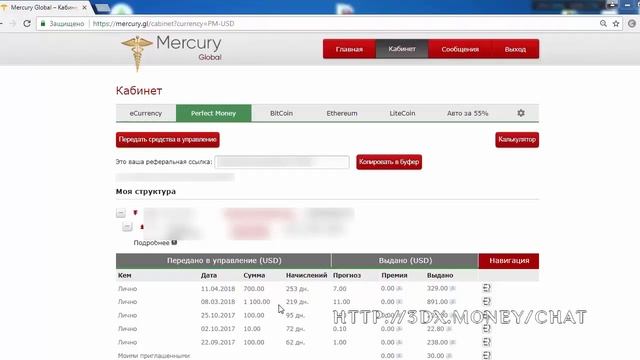Viewport: 640px width, 360px height.
Task: Click the date cell 11.04.2018
Action: [x=218, y=289]
